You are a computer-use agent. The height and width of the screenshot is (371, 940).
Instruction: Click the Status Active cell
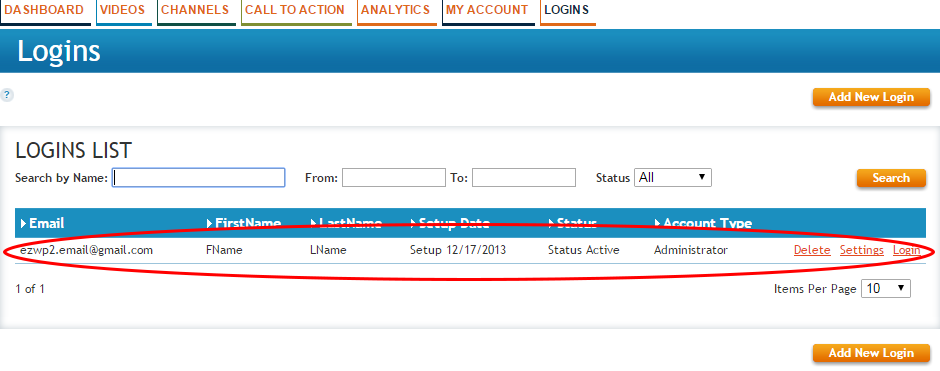coord(583,250)
